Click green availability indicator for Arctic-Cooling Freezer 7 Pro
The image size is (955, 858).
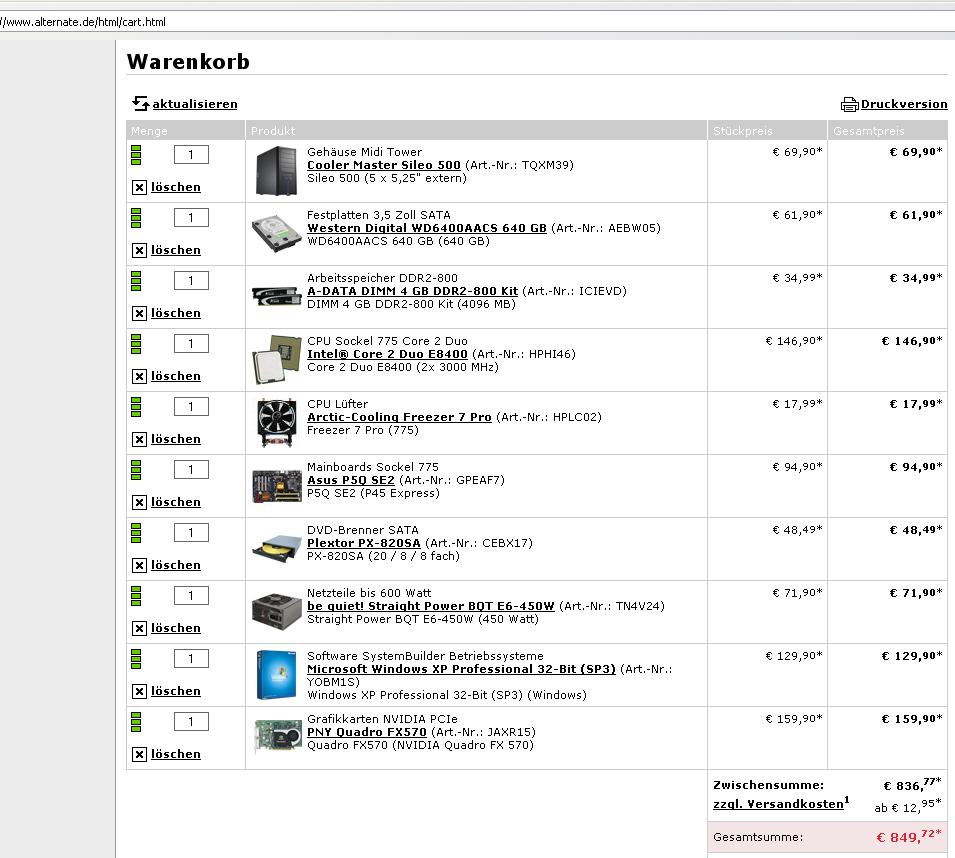point(136,407)
